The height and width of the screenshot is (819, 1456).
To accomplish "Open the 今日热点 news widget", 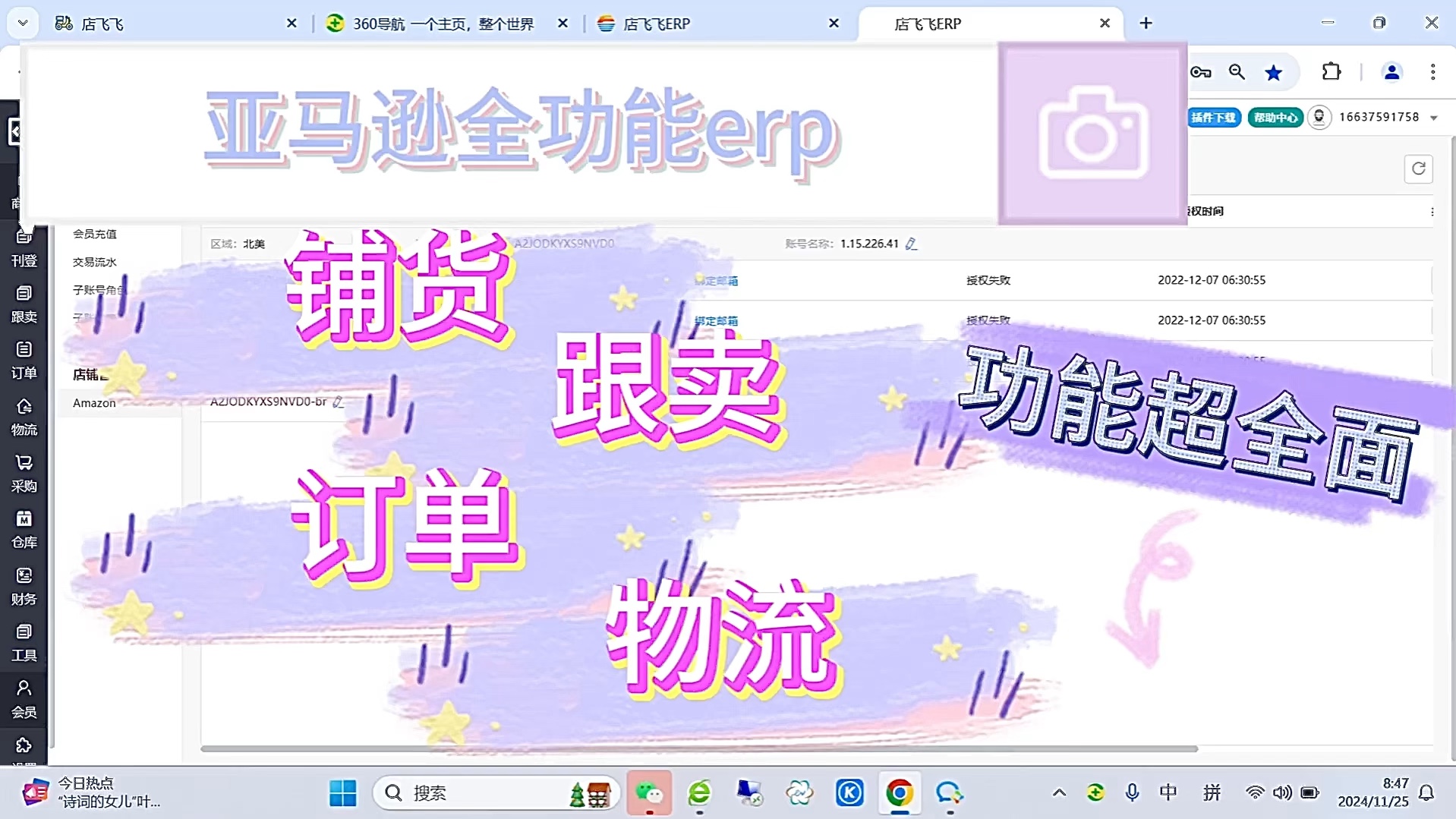I will 91,792.
